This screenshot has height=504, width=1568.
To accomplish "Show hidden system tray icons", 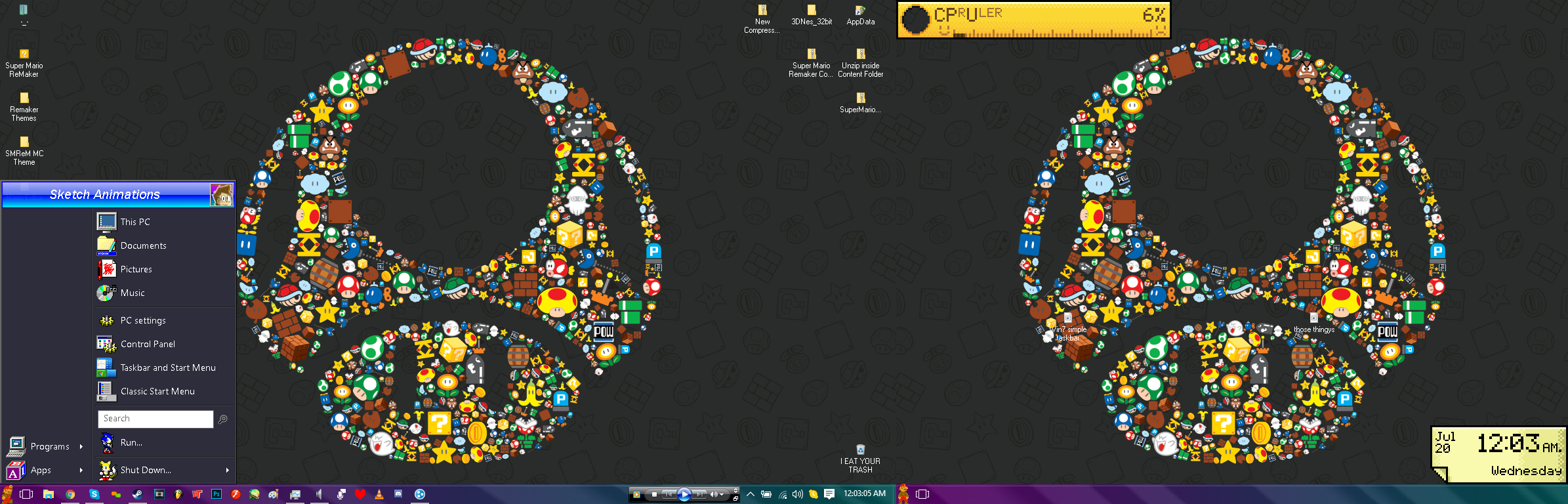I will [751, 494].
